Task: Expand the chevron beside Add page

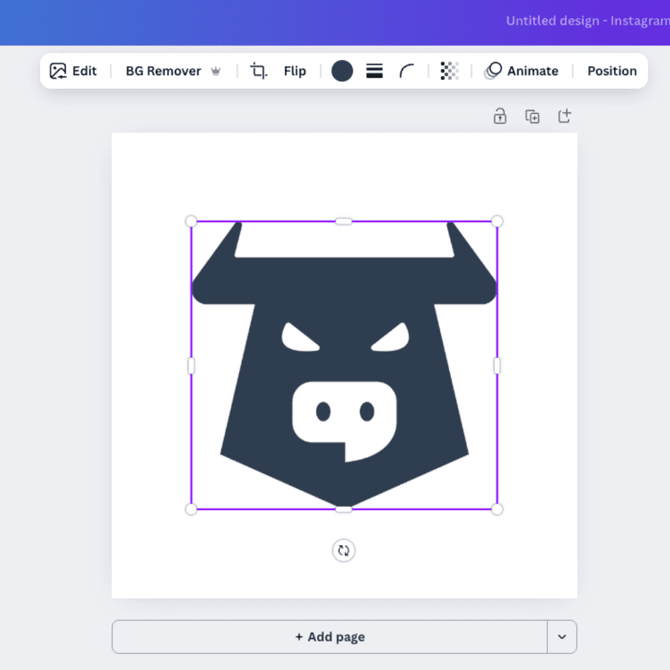Action: pos(562,637)
